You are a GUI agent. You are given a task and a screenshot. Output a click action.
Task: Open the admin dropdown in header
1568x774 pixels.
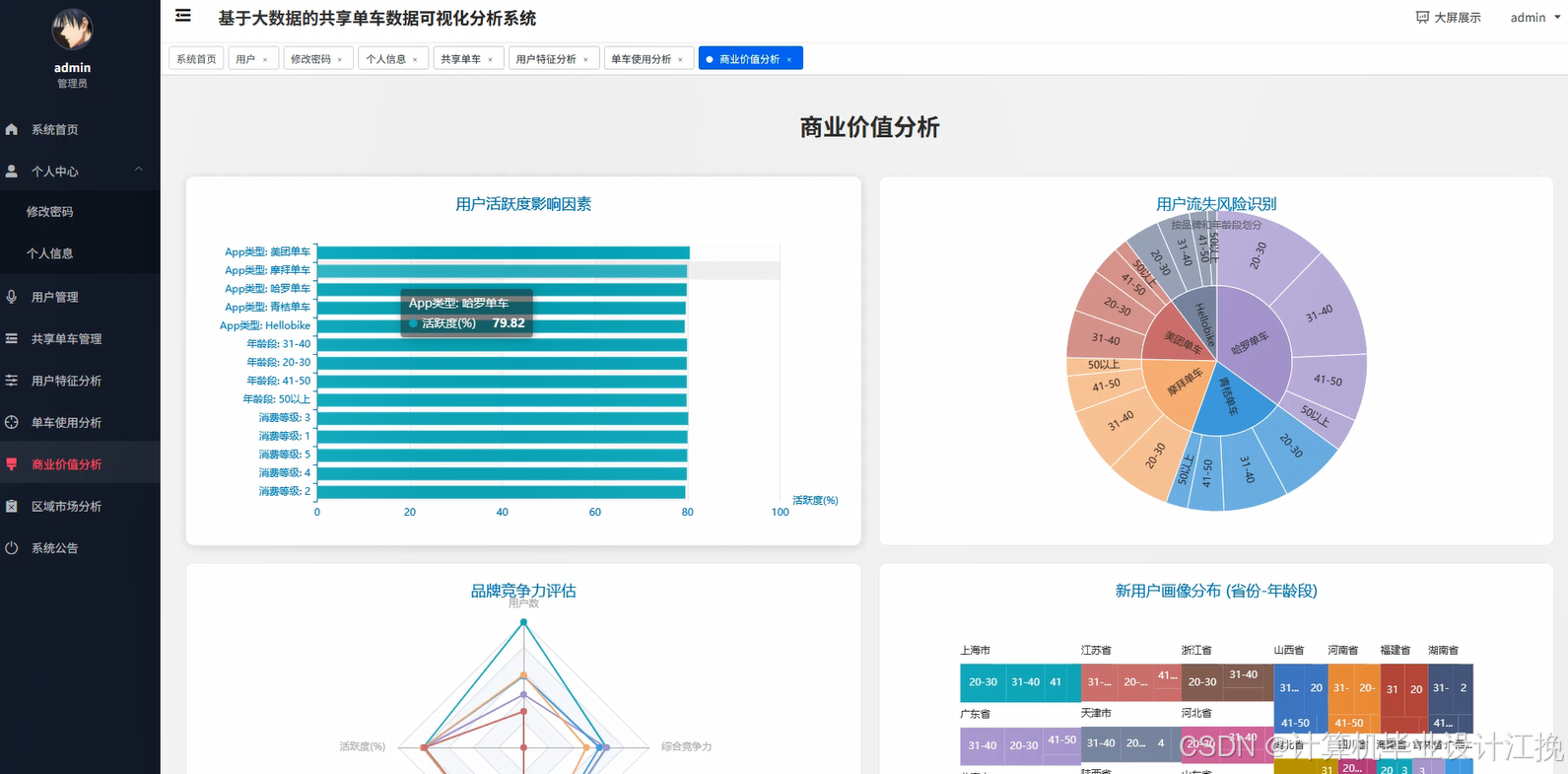(x=1534, y=18)
